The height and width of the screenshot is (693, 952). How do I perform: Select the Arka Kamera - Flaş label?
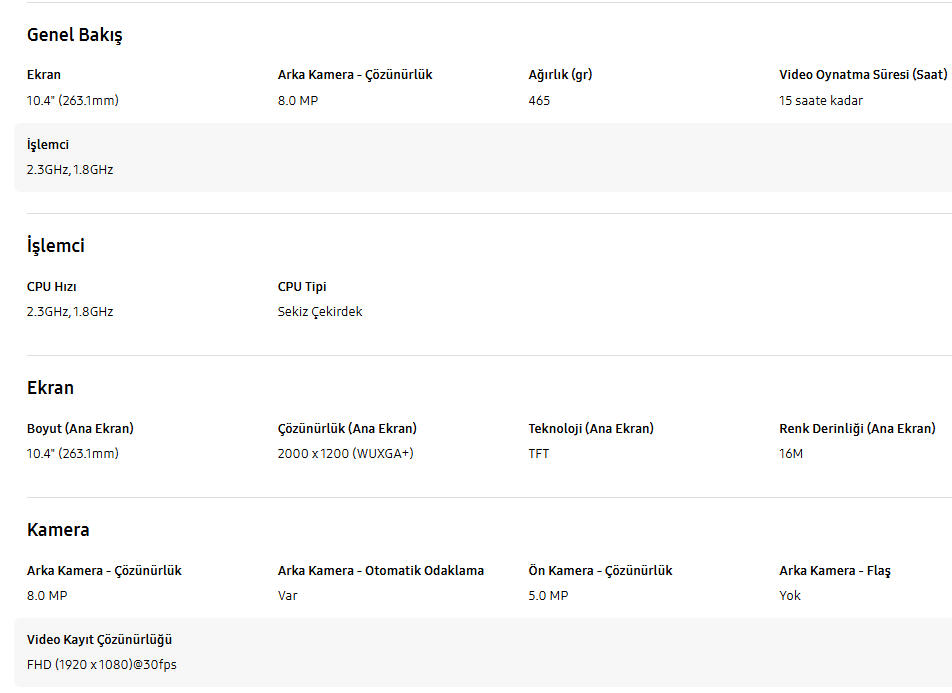835,571
